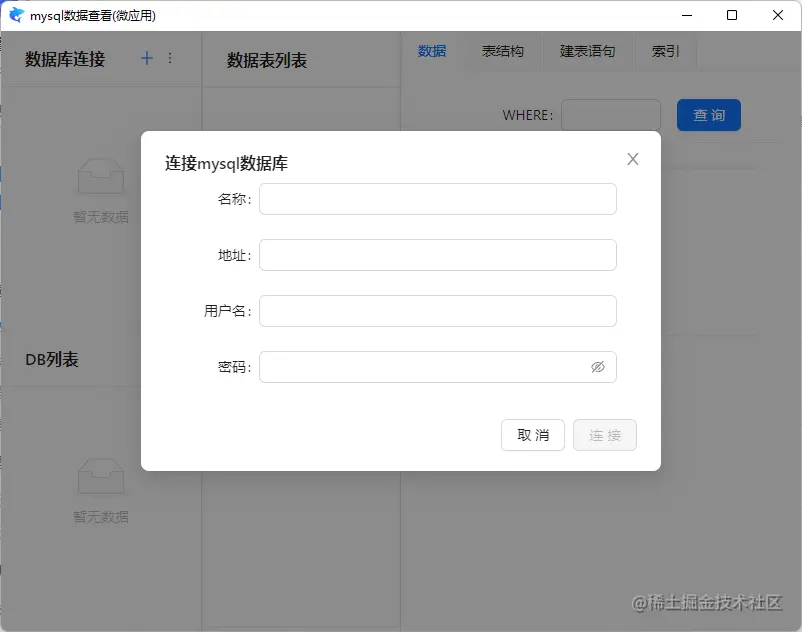The height and width of the screenshot is (632, 802).
Task: Click the 数据库连接 heading
Action: (x=65, y=59)
